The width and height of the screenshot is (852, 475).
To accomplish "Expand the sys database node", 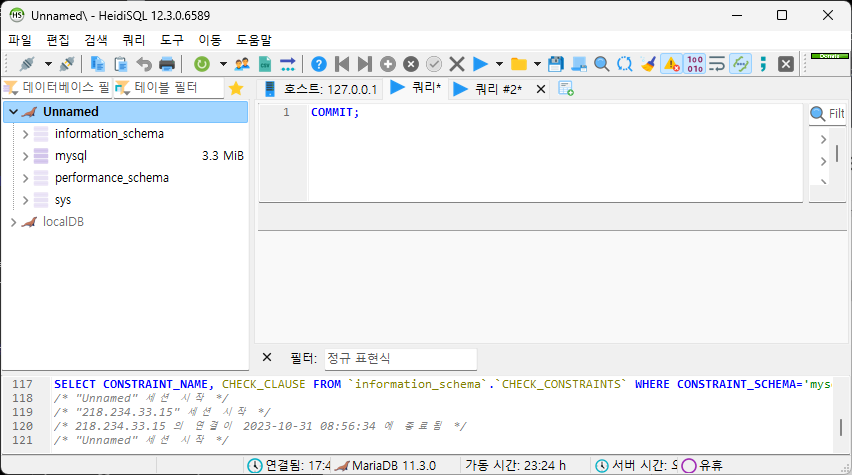I will [25, 200].
